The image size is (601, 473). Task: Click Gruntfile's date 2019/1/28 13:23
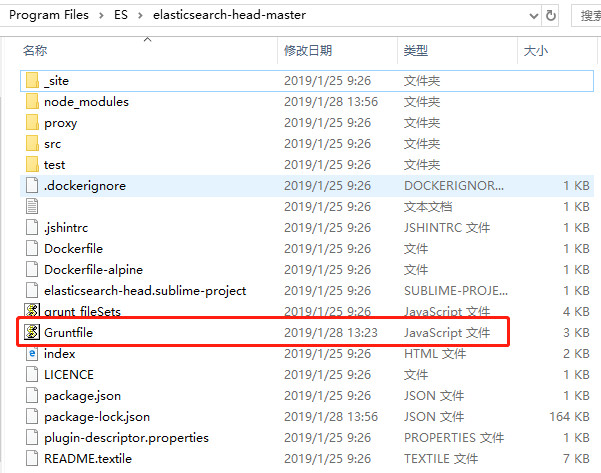[x=331, y=332]
